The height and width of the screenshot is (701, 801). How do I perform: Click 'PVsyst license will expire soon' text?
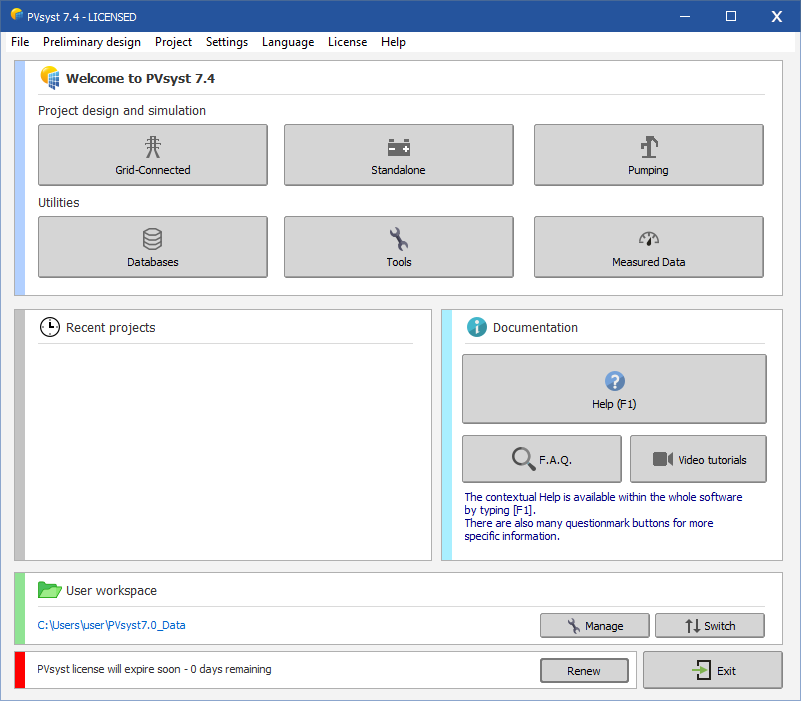[154, 669]
